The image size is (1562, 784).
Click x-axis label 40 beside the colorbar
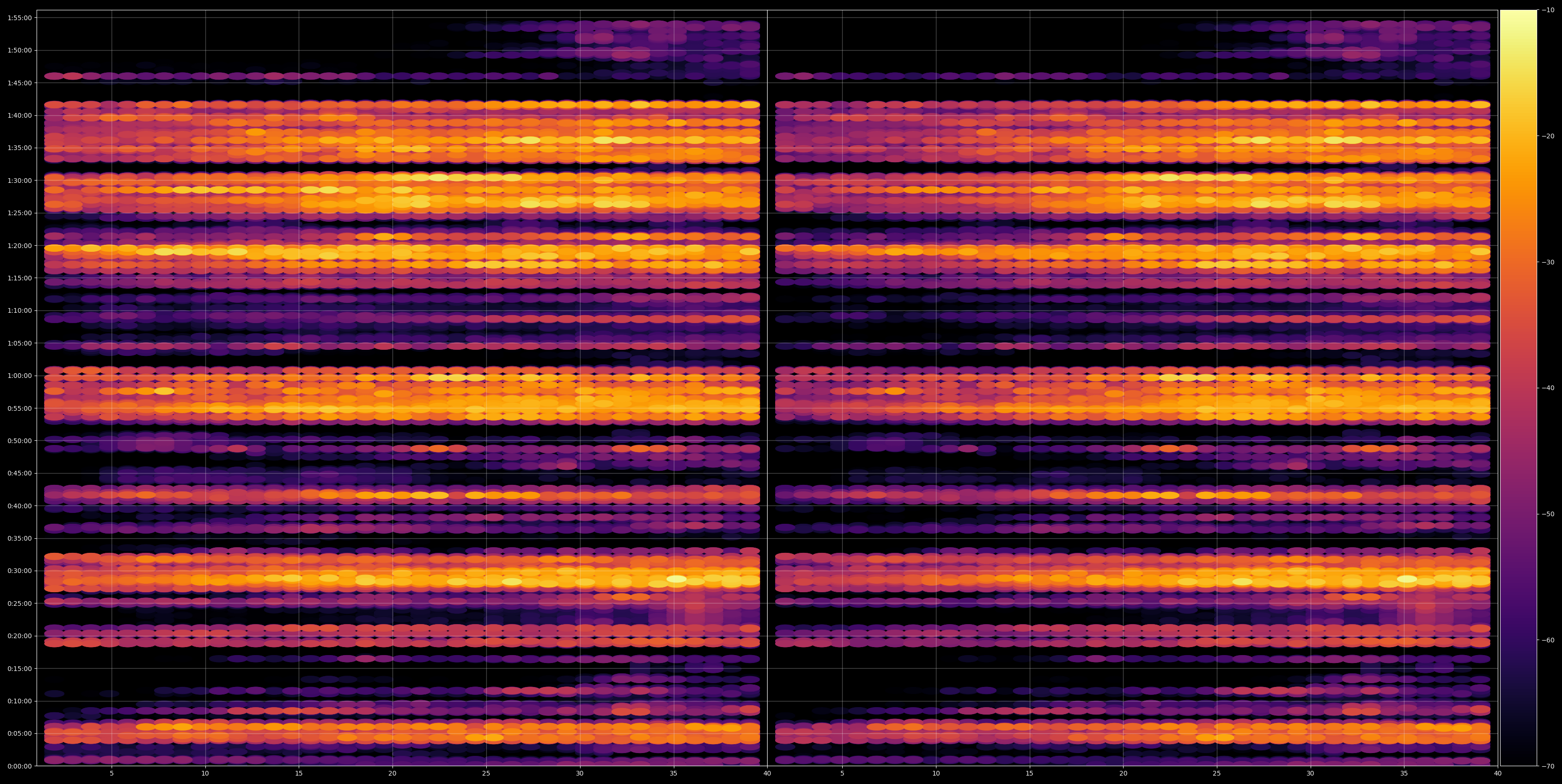click(x=1498, y=774)
